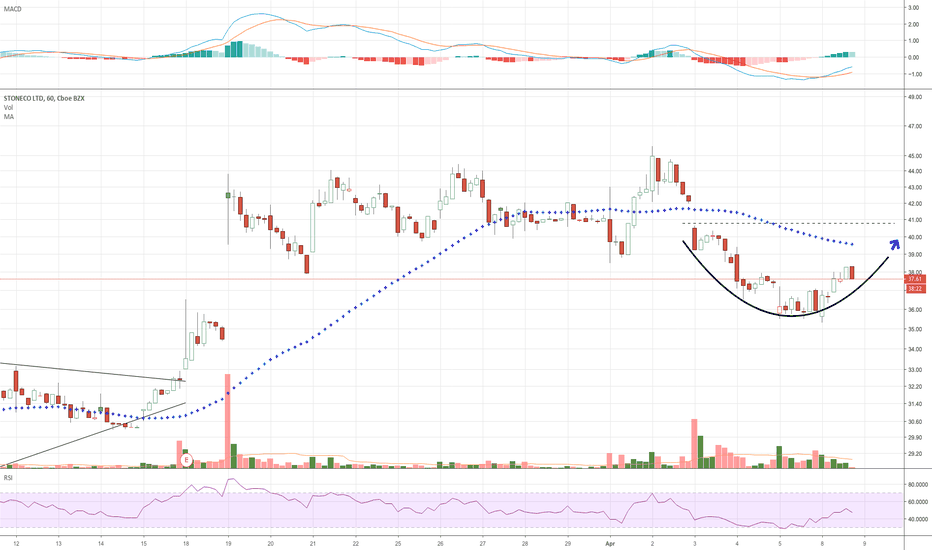Click the current price tag 37.61

(x=915, y=279)
